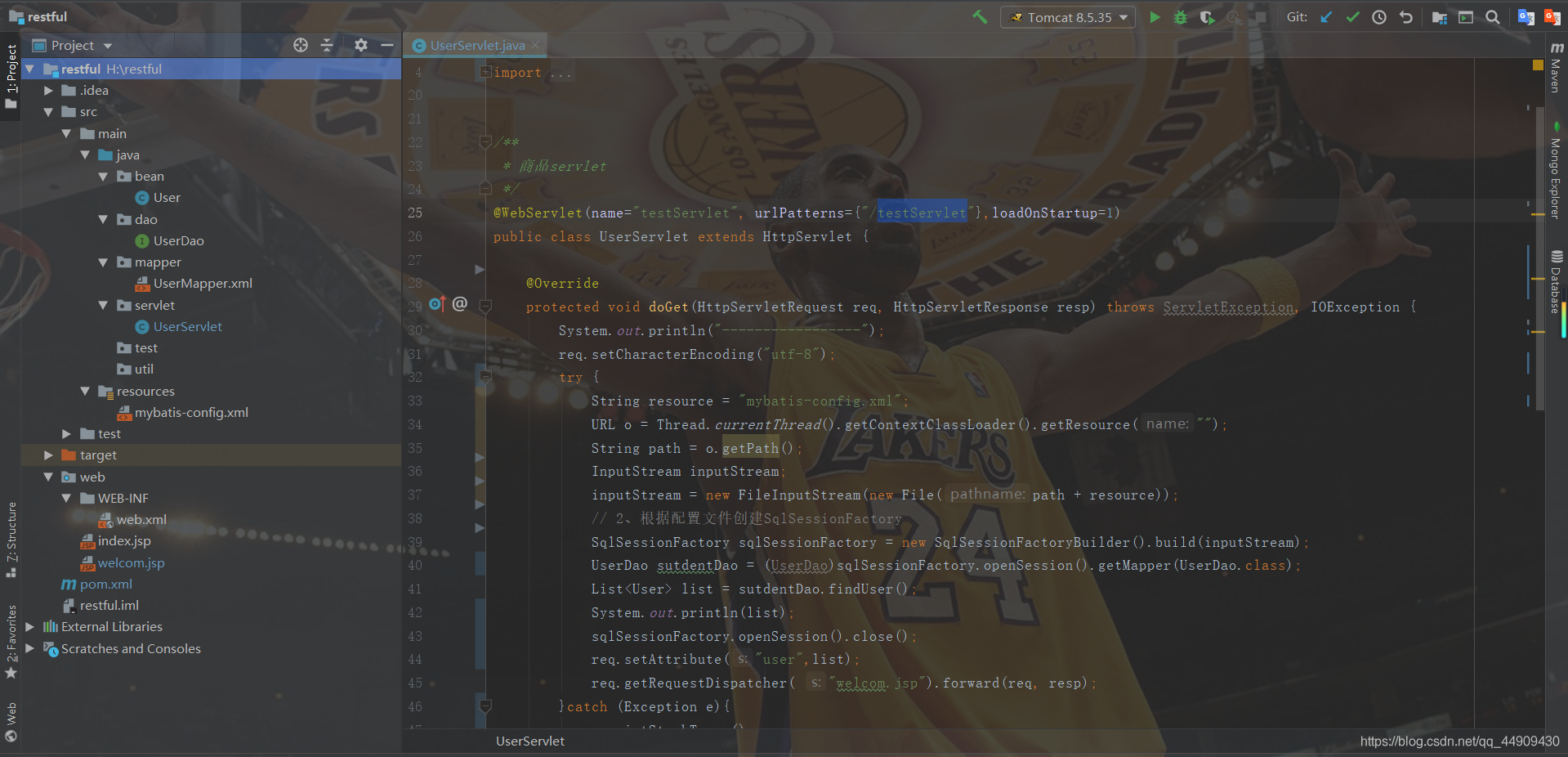Select restful.iml file
Screen dimensions: 1568x757
(x=109, y=606)
